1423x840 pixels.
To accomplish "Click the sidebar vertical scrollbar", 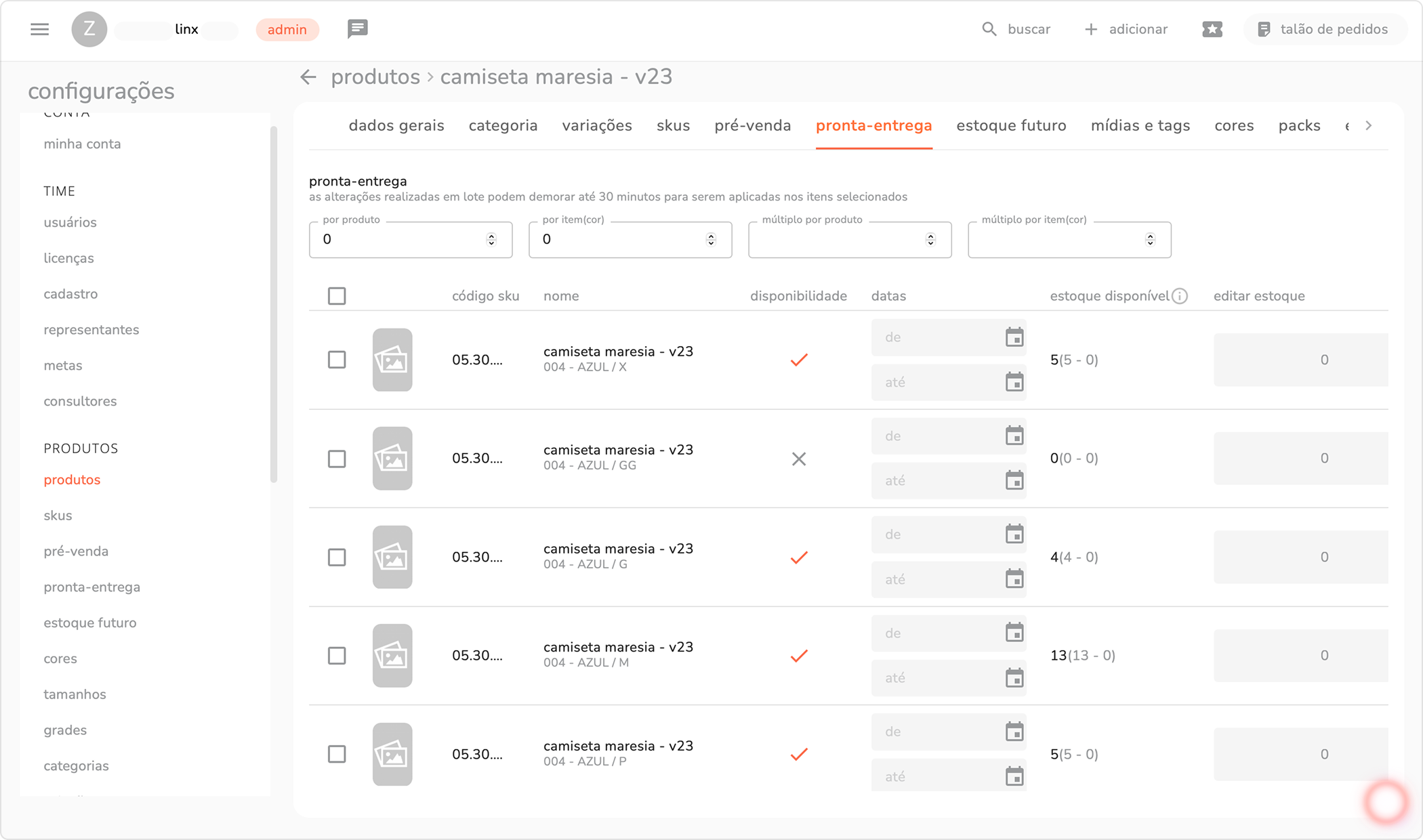I will (274, 305).
